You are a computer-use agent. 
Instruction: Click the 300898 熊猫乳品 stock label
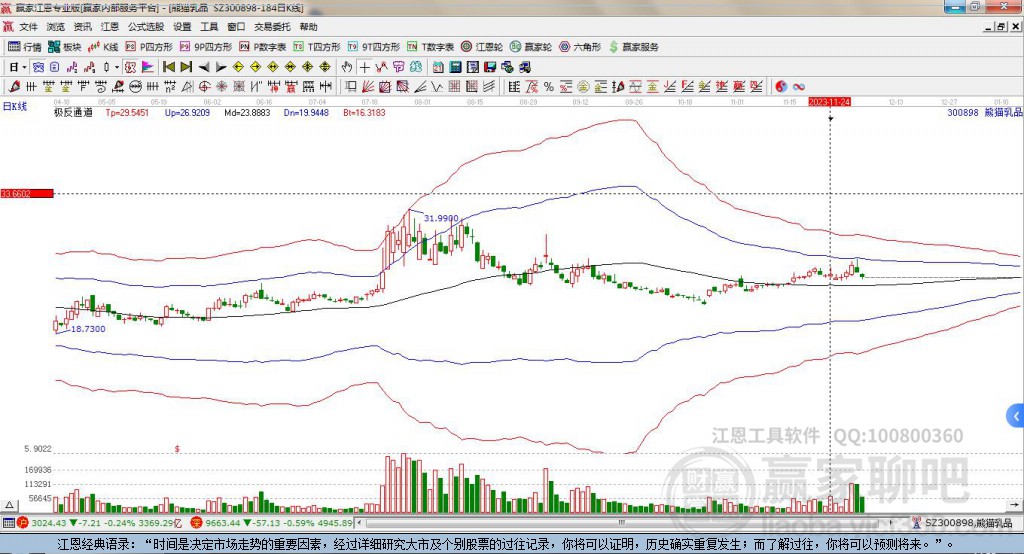click(x=984, y=112)
